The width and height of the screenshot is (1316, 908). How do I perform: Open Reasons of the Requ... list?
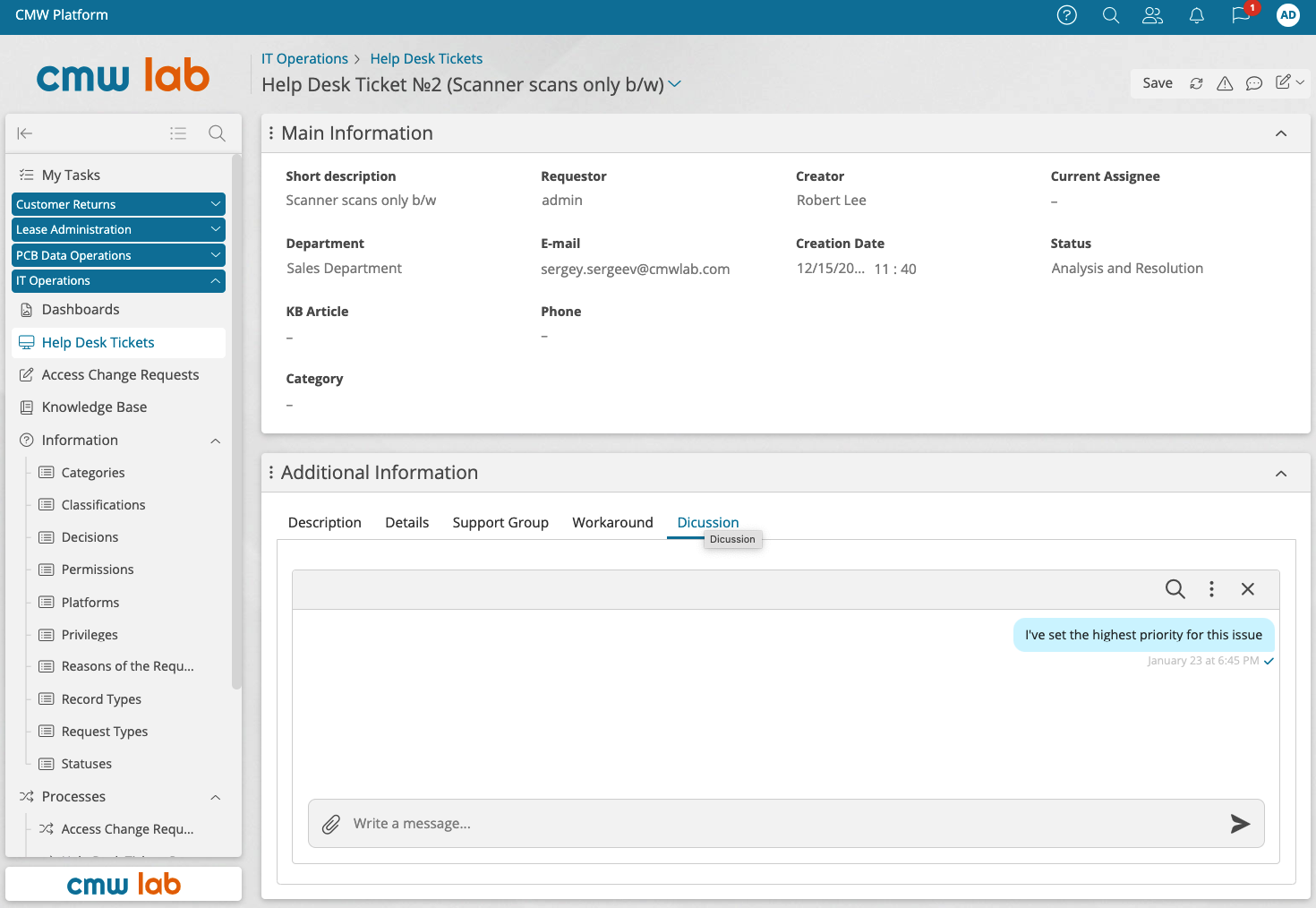pyautogui.click(x=127, y=666)
